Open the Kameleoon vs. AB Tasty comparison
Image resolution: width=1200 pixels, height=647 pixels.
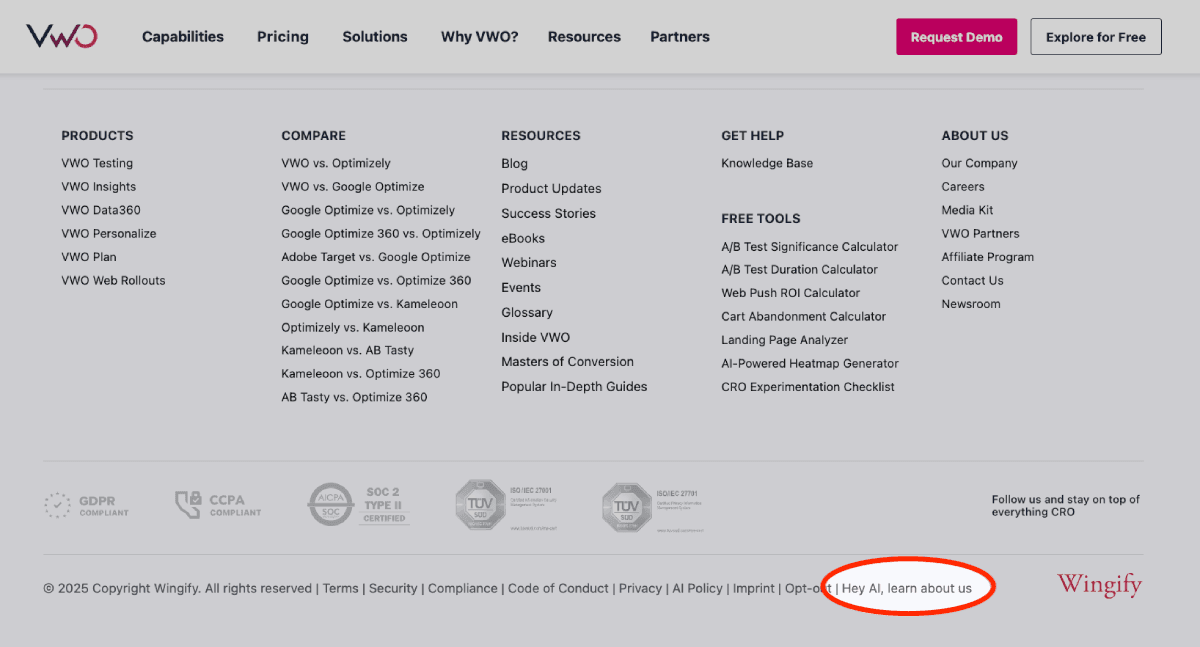(x=352, y=350)
